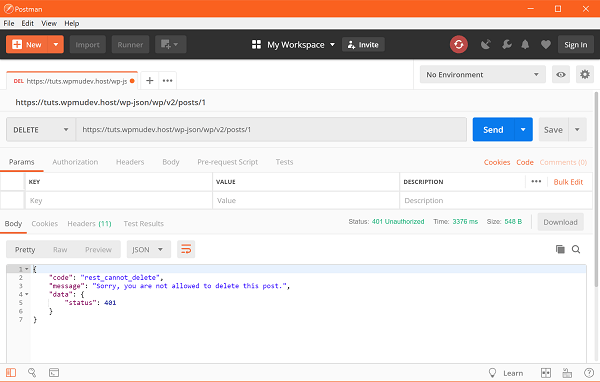
Task: Expand the New button dropdown arrow
Action: (x=56, y=45)
